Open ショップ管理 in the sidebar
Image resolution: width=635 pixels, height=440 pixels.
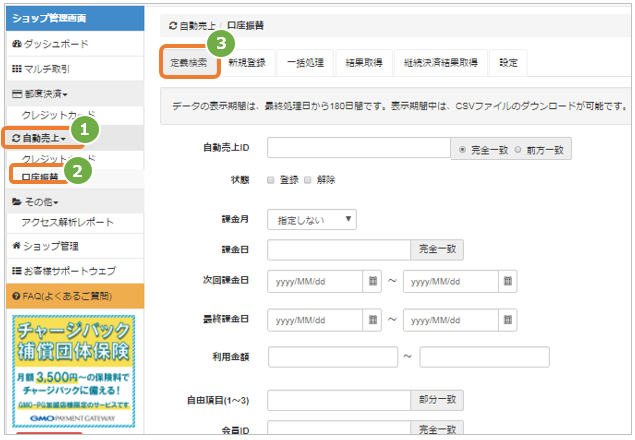click(x=75, y=246)
